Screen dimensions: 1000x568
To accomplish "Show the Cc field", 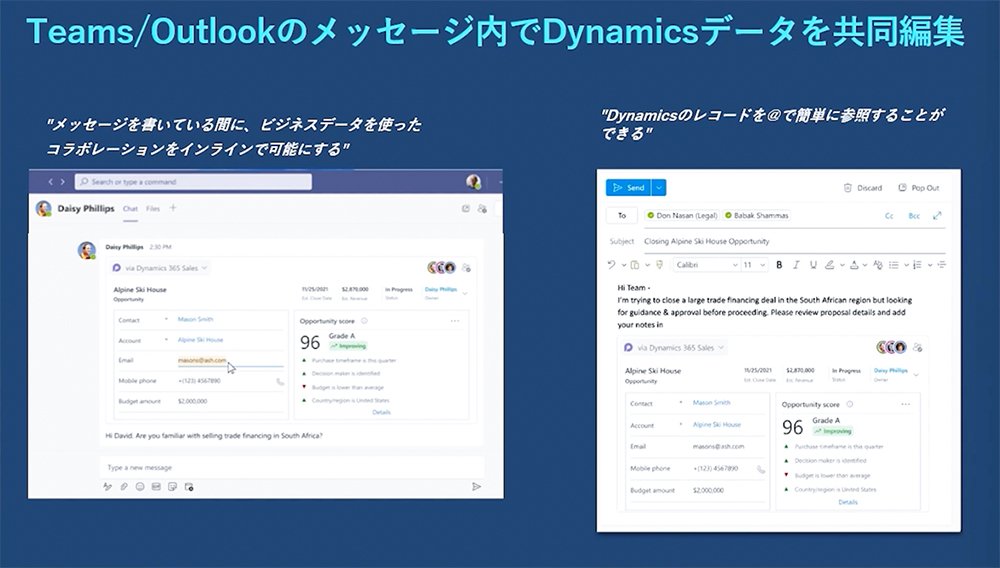I will [889, 215].
